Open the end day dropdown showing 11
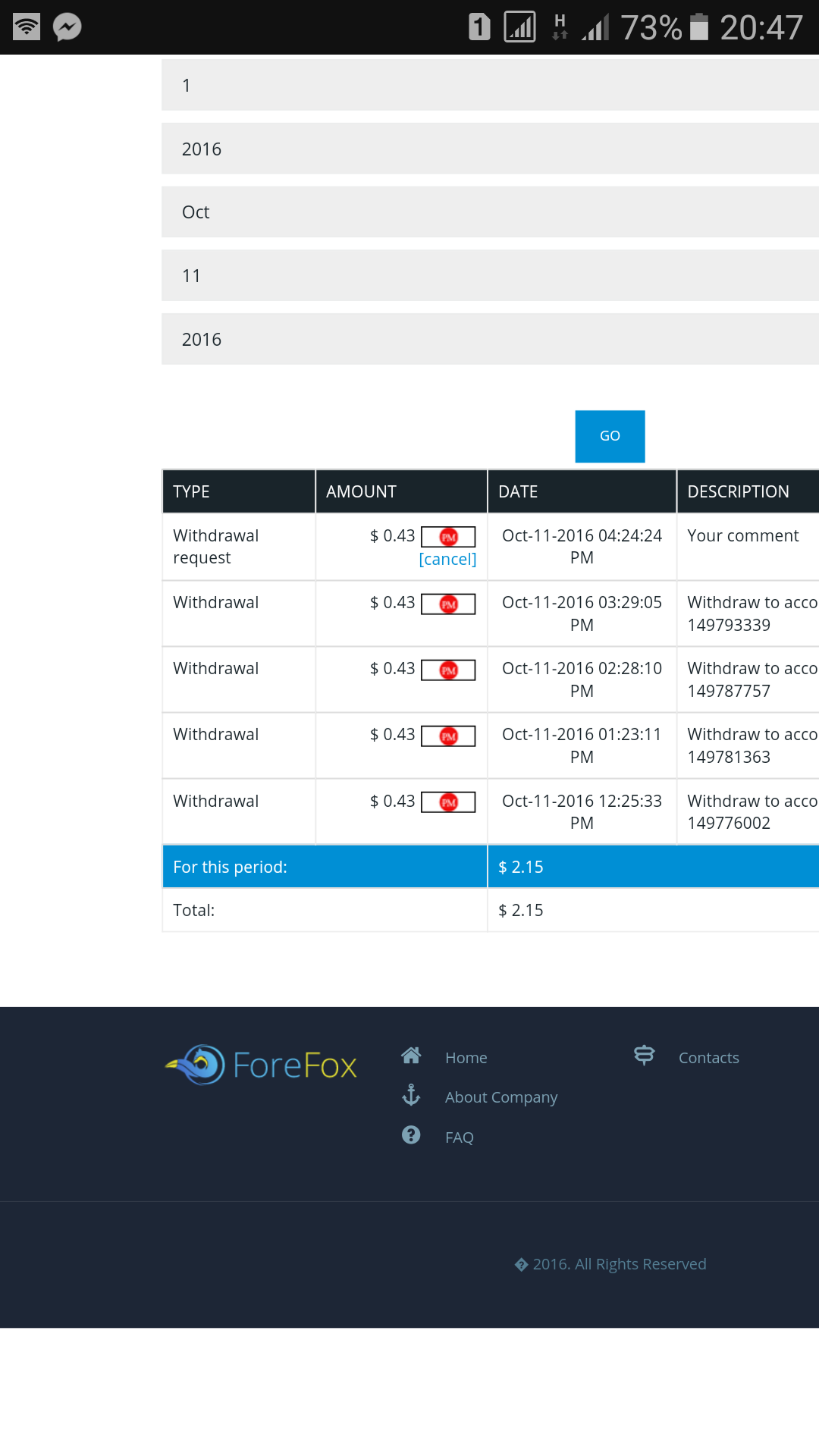The height and width of the screenshot is (1456, 819). coord(490,275)
